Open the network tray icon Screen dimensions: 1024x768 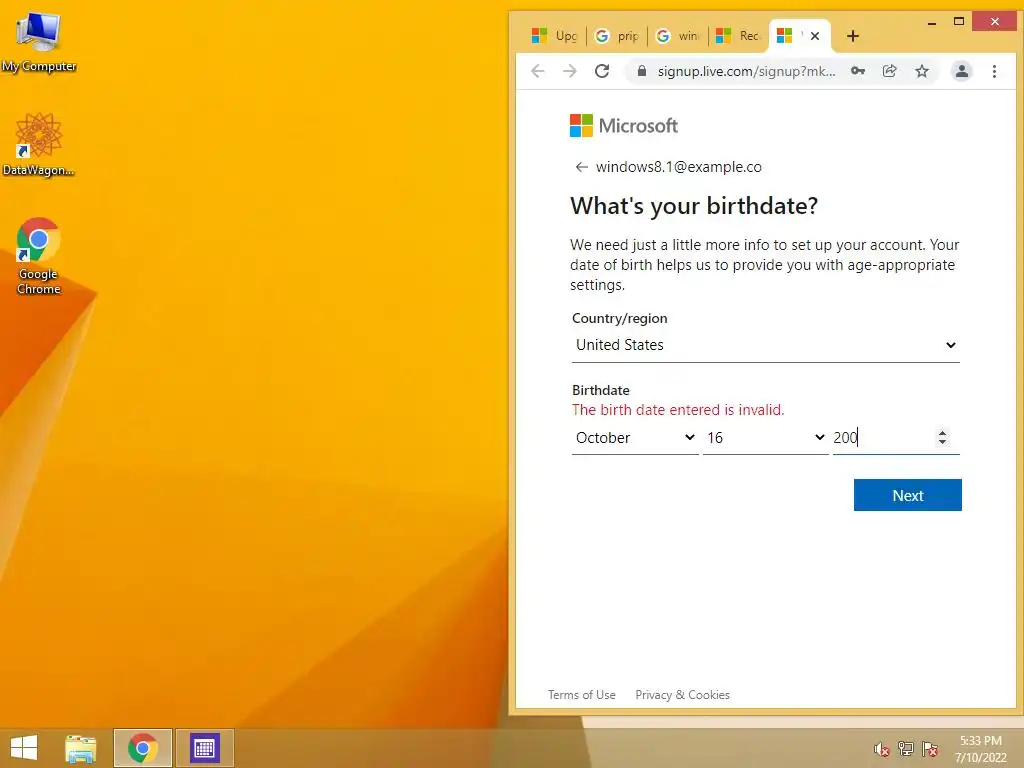pyautogui.click(x=906, y=749)
